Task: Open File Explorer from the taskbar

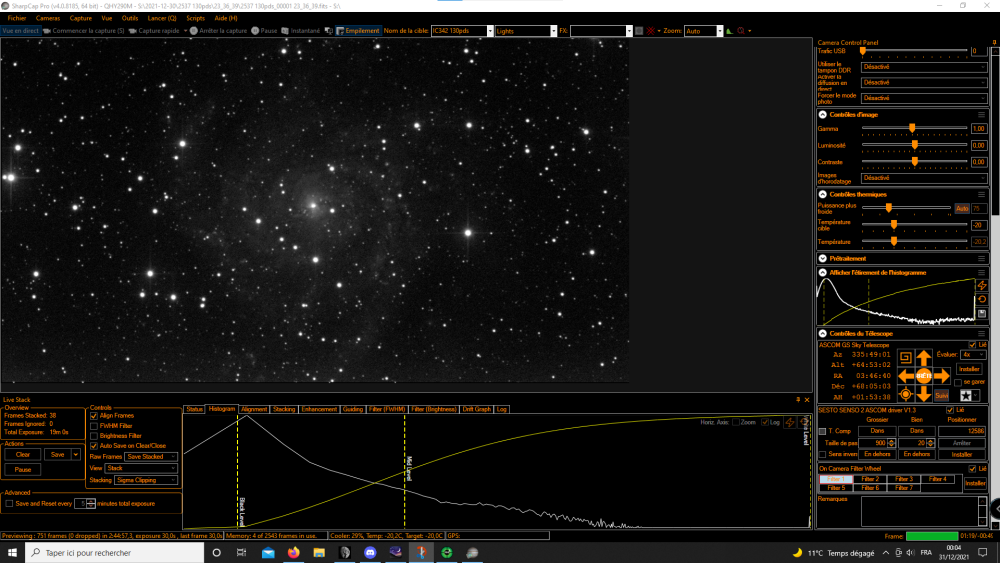Action: click(319, 553)
